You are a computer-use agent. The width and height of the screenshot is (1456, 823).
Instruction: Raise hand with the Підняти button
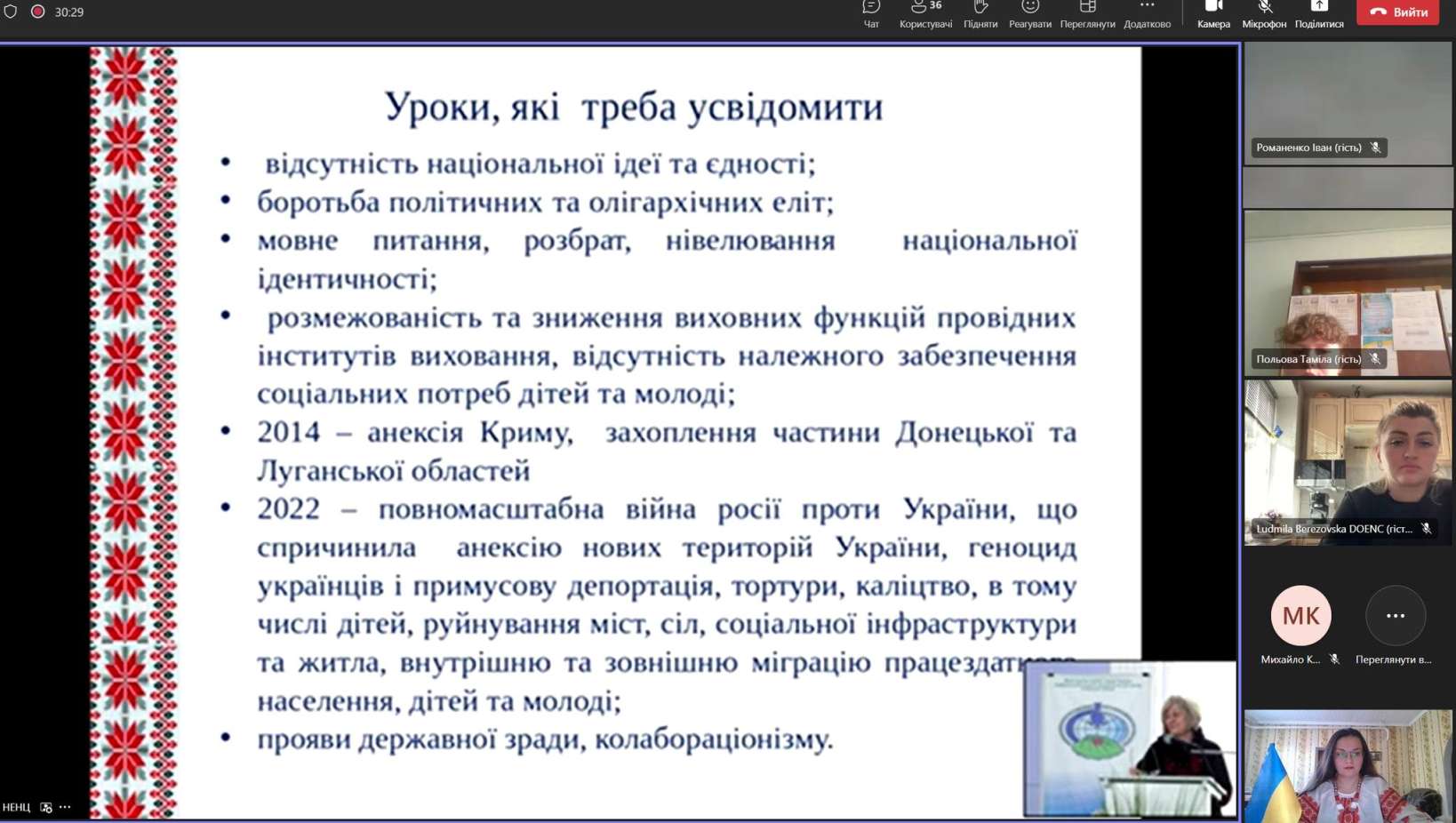(980, 12)
